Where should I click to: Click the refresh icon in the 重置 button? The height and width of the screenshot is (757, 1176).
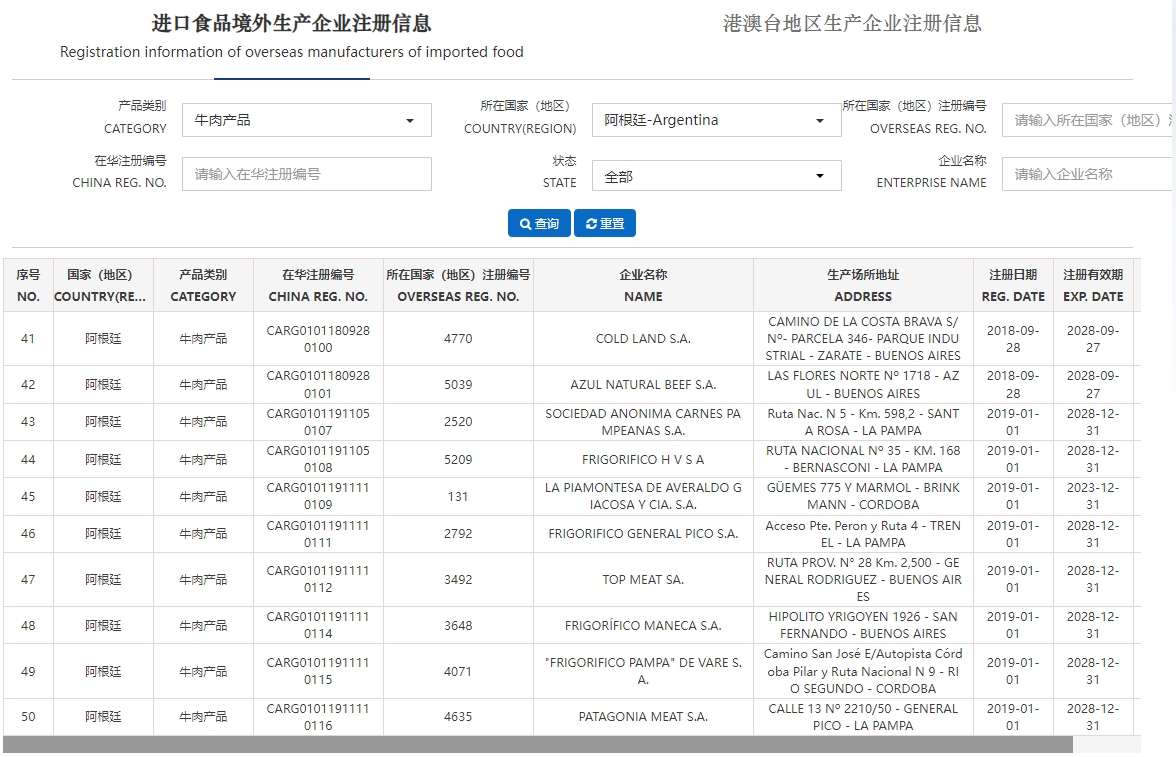click(x=589, y=223)
